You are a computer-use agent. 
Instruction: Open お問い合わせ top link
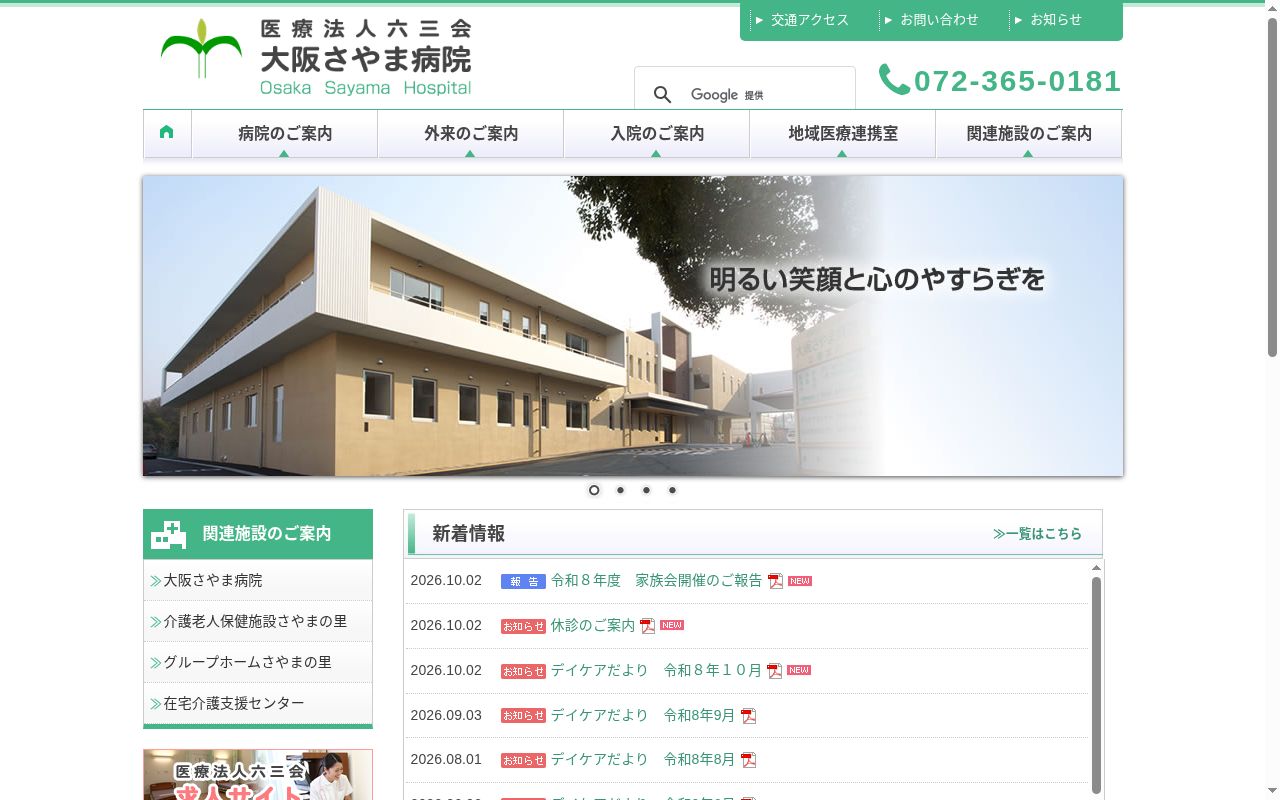click(938, 20)
